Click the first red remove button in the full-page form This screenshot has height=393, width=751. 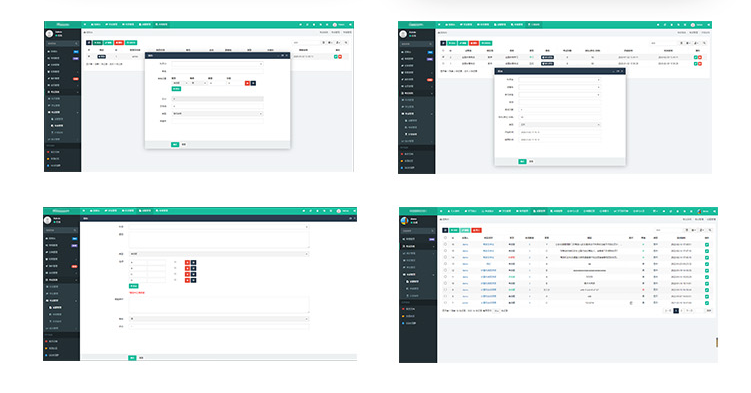[x=187, y=262]
